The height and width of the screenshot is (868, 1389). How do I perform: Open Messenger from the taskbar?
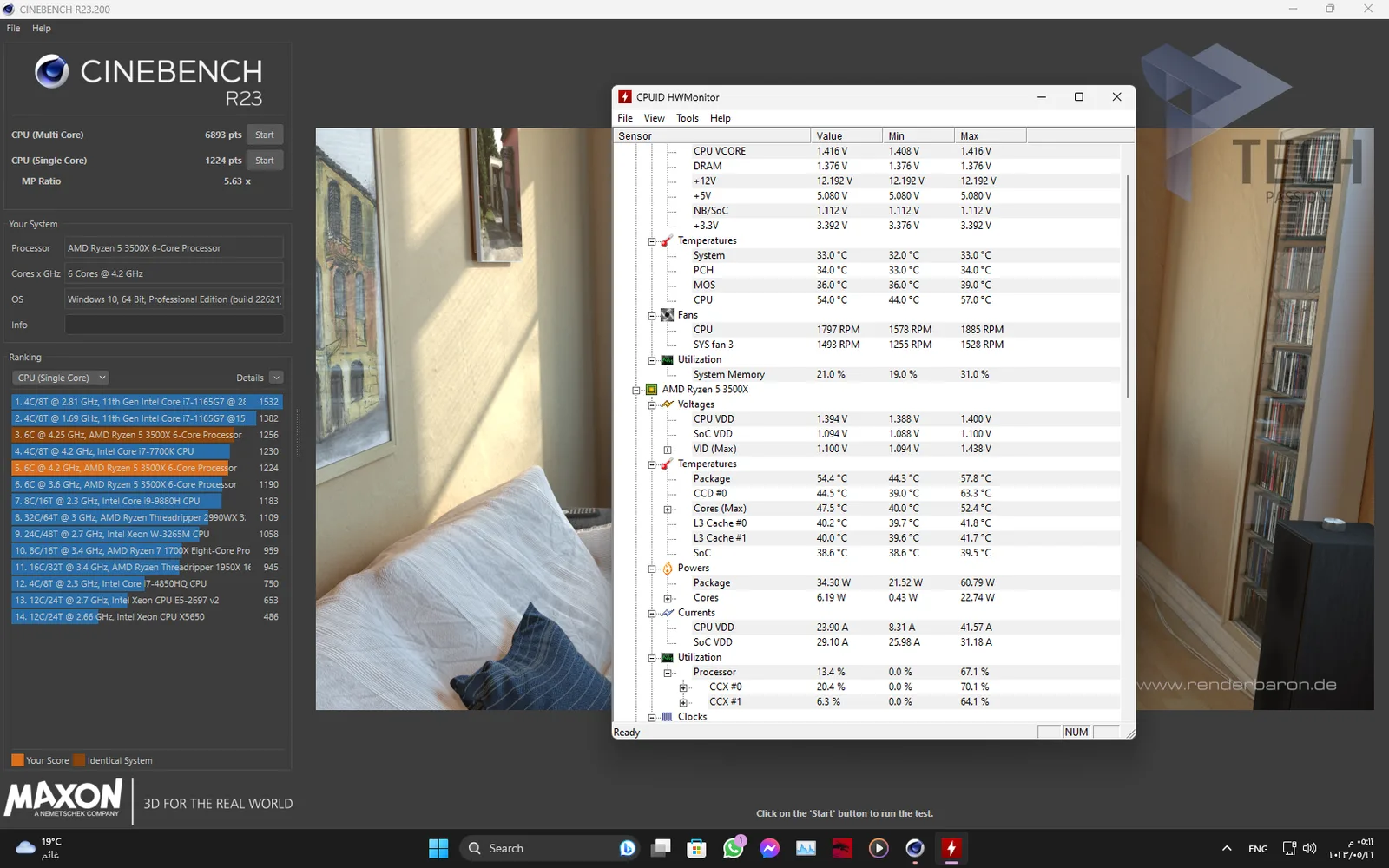point(770,848)
